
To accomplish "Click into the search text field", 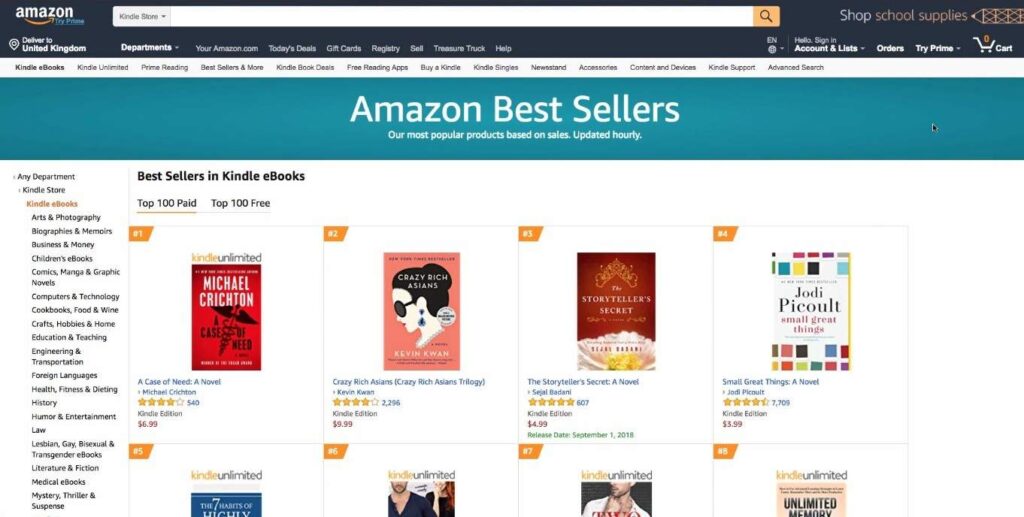I will point(460,17).
